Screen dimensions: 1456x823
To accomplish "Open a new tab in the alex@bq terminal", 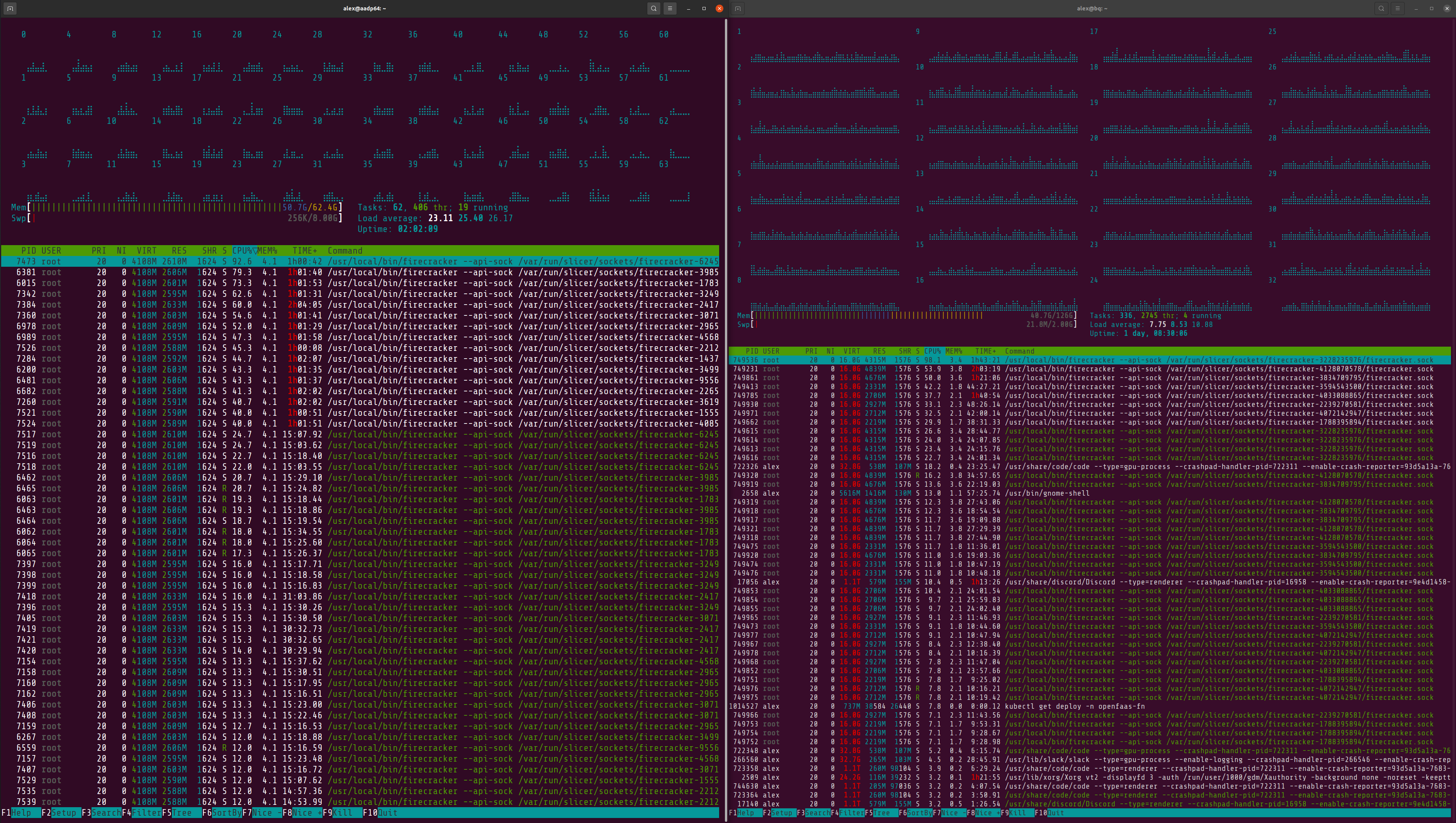I will coord(738,8).
